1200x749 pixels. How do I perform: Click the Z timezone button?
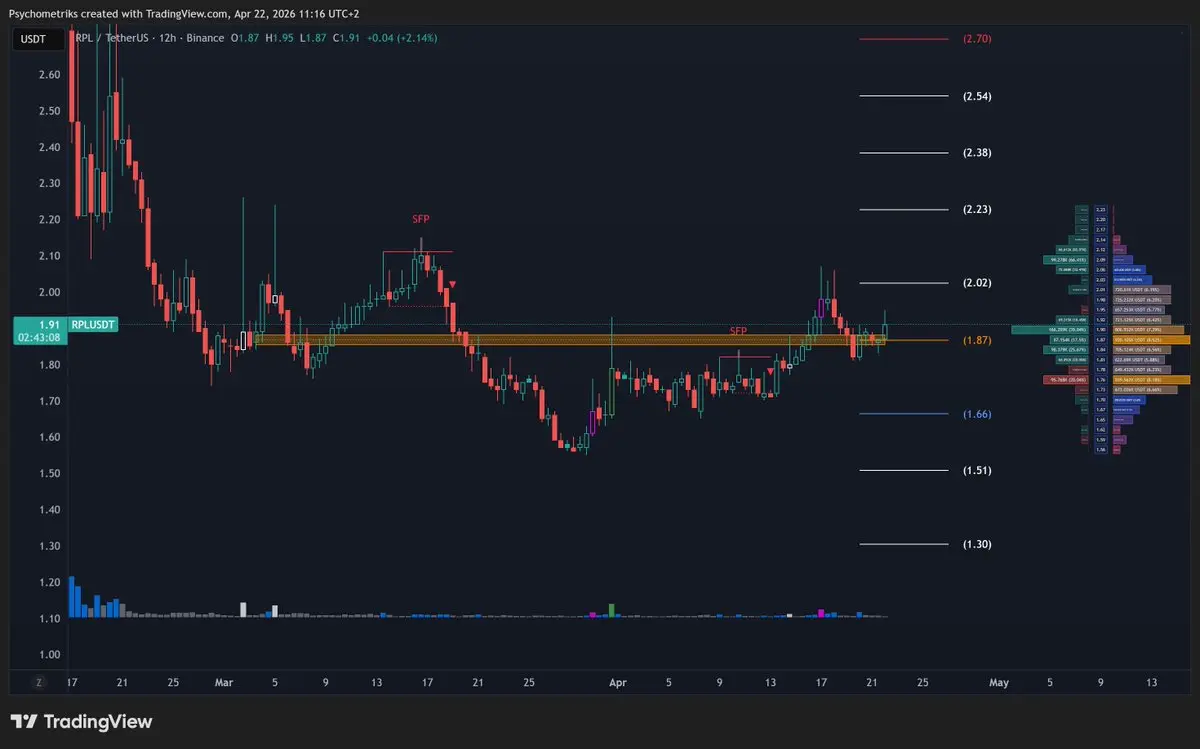[39, 682]
